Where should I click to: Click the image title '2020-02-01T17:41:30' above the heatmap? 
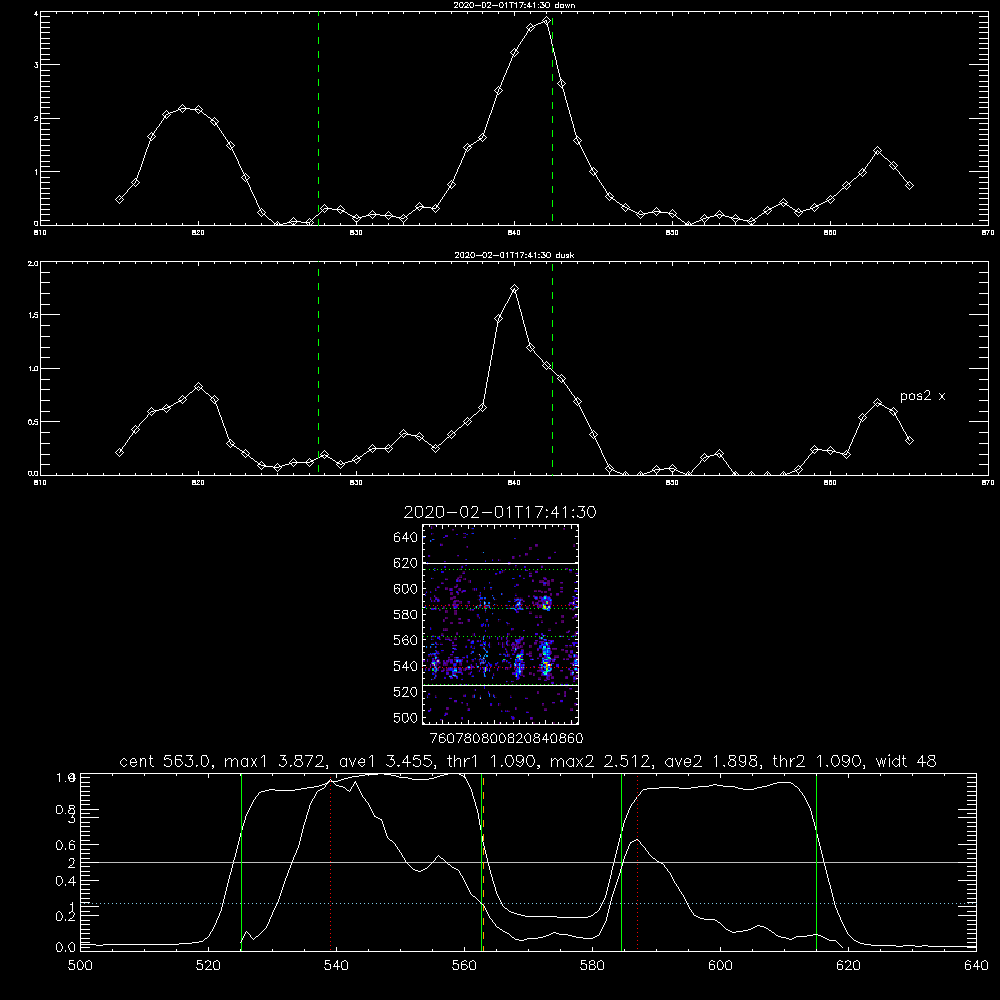click(x=500, y=512)
